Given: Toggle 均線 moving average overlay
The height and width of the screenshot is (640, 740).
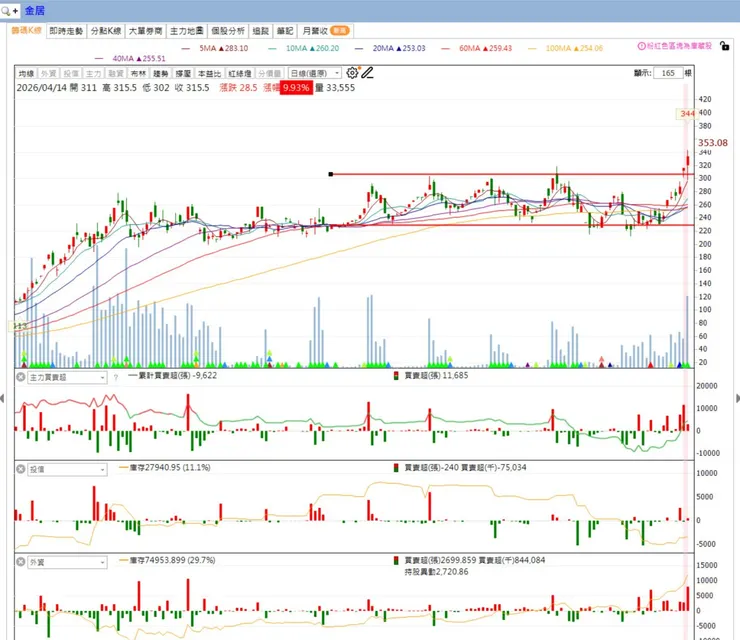Looking at the screenshot, I should [26, 74].
